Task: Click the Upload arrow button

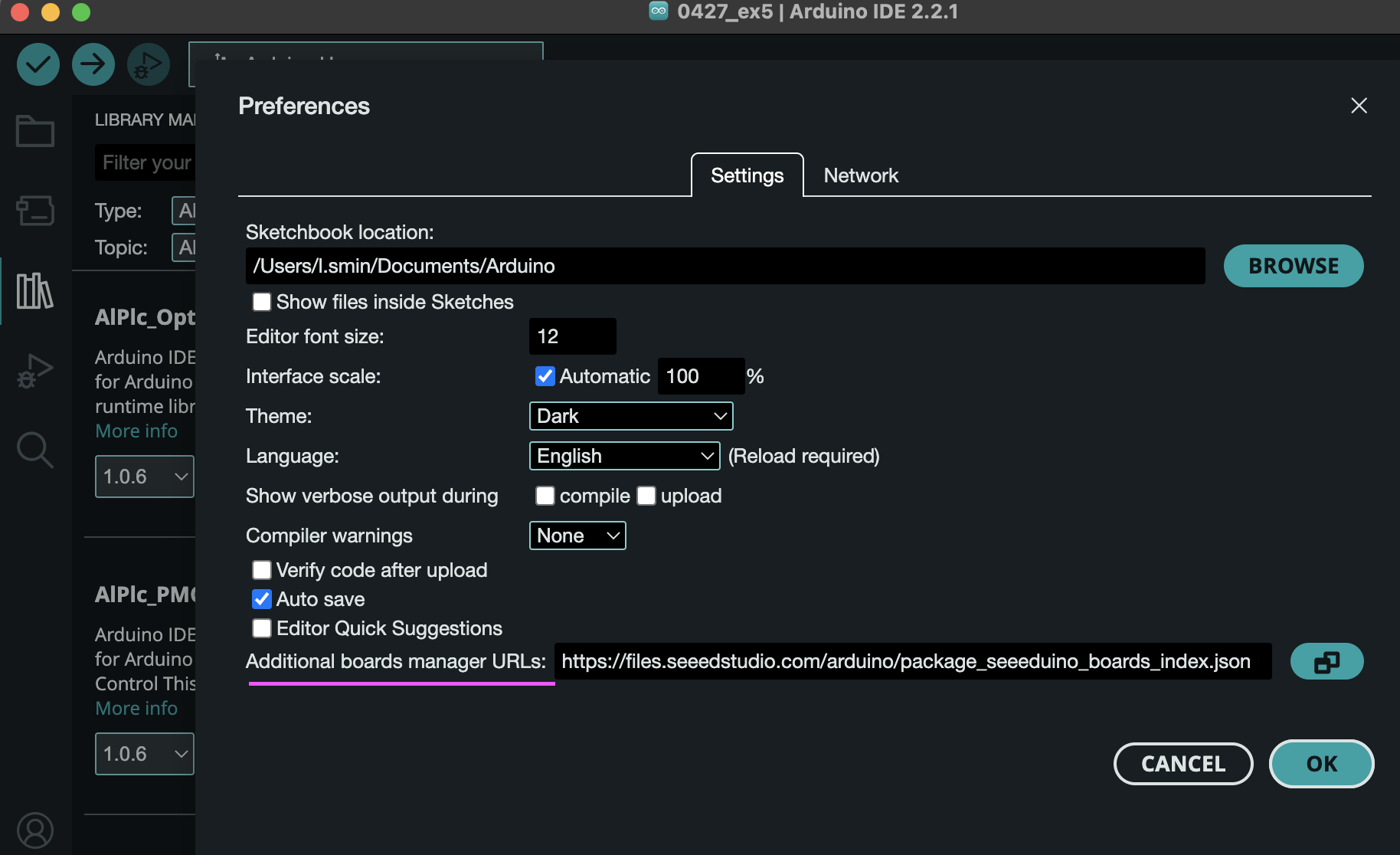Action: 93,64
